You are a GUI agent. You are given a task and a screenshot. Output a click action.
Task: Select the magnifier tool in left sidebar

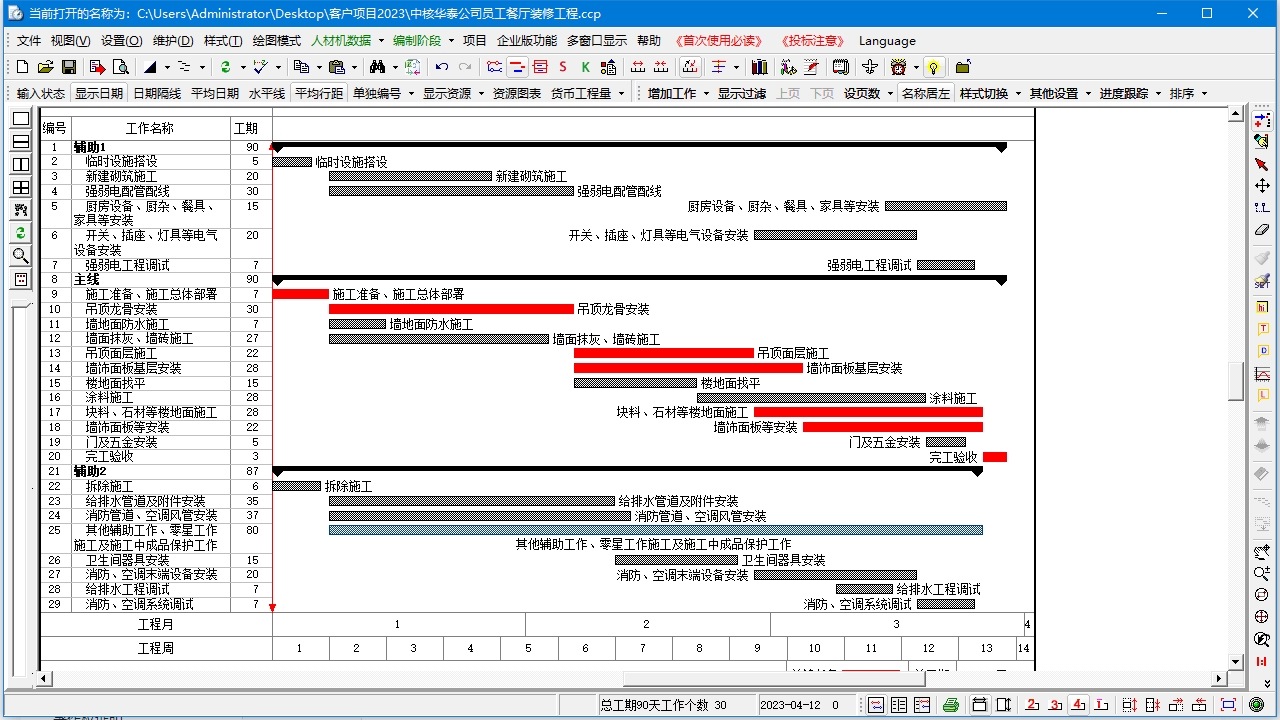(x=20, y=256)
